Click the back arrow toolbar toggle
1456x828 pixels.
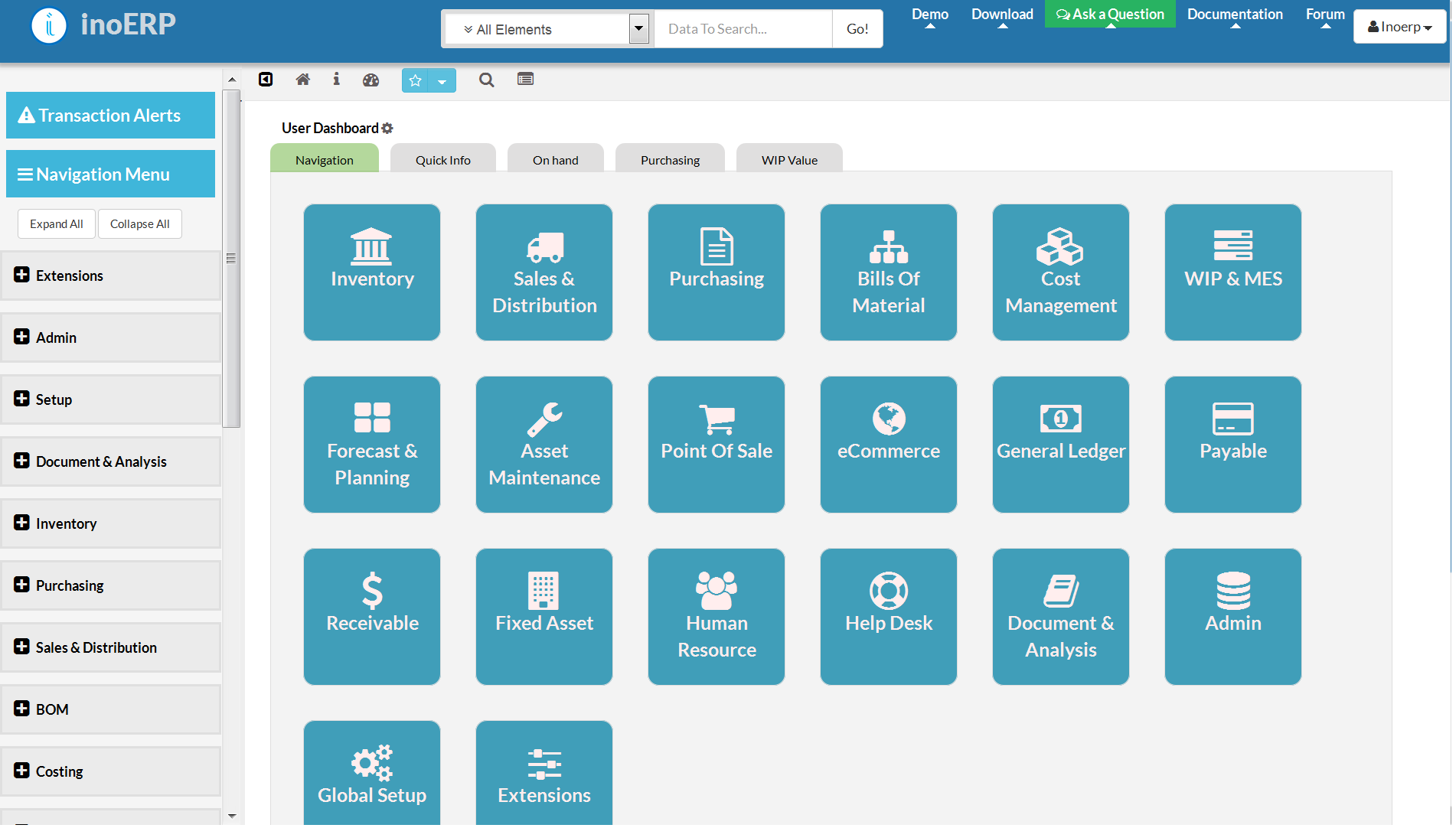click(266, 80)
